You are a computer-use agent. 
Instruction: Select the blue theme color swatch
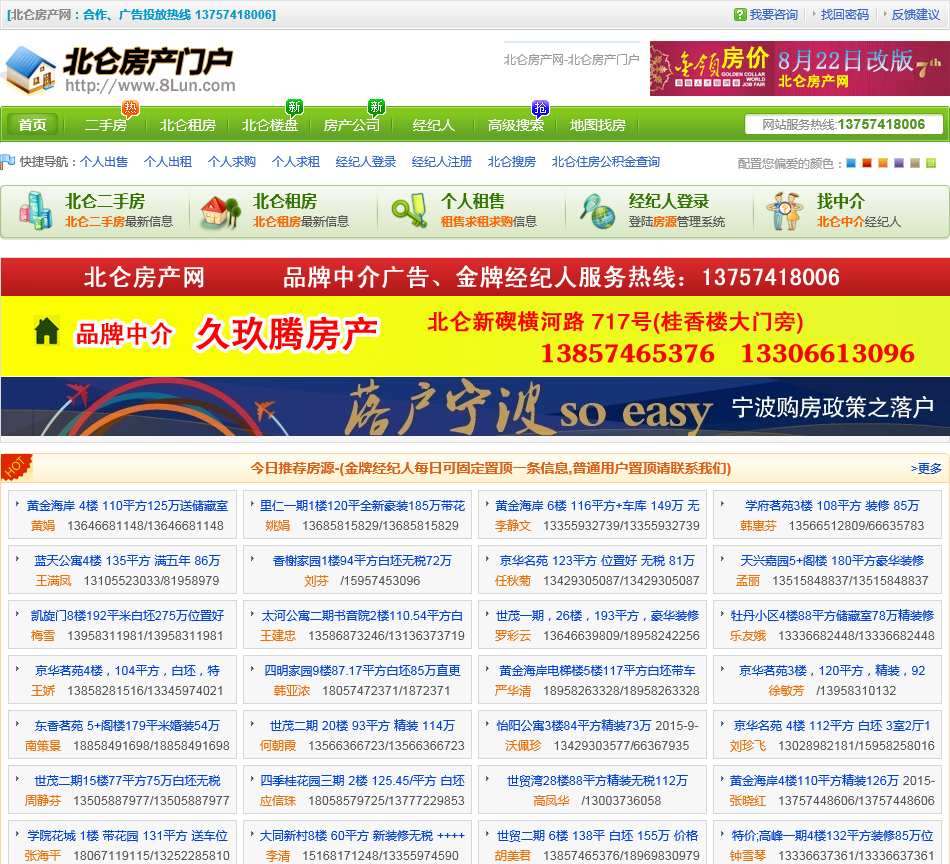coord(851,163)
